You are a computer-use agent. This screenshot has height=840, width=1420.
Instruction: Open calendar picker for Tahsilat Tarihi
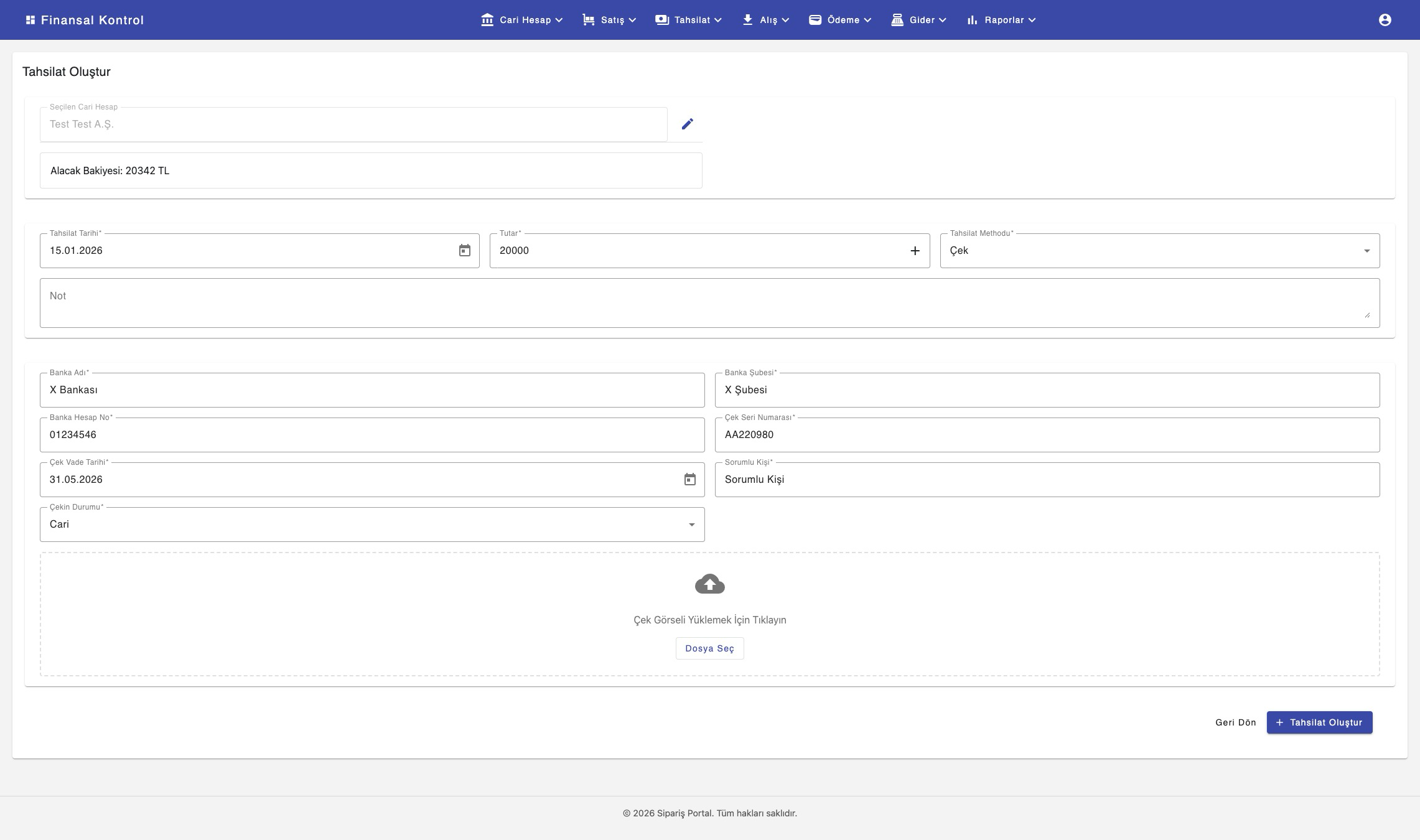464,251
